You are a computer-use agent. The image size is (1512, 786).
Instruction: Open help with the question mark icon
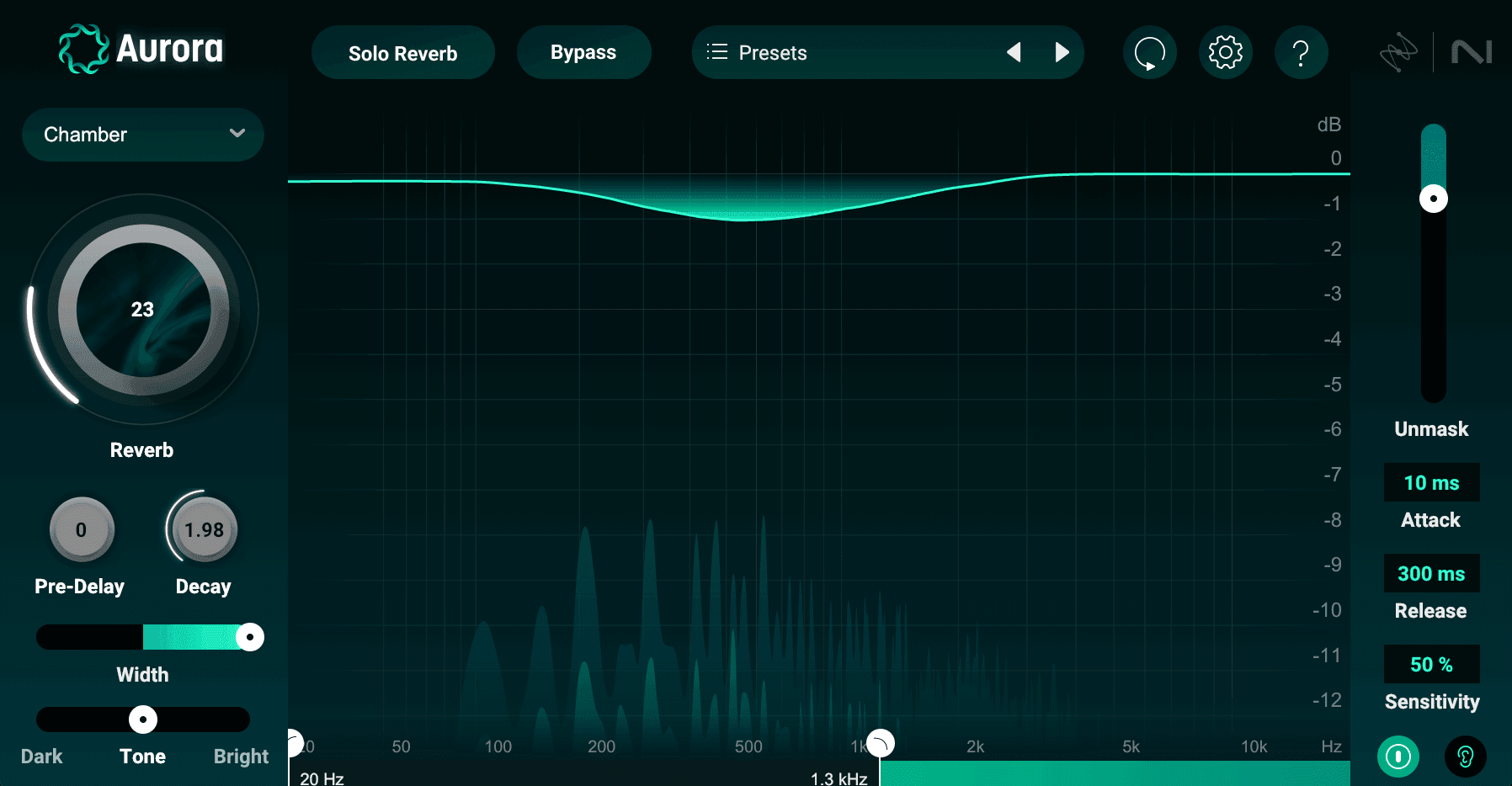coord(1302,52)
